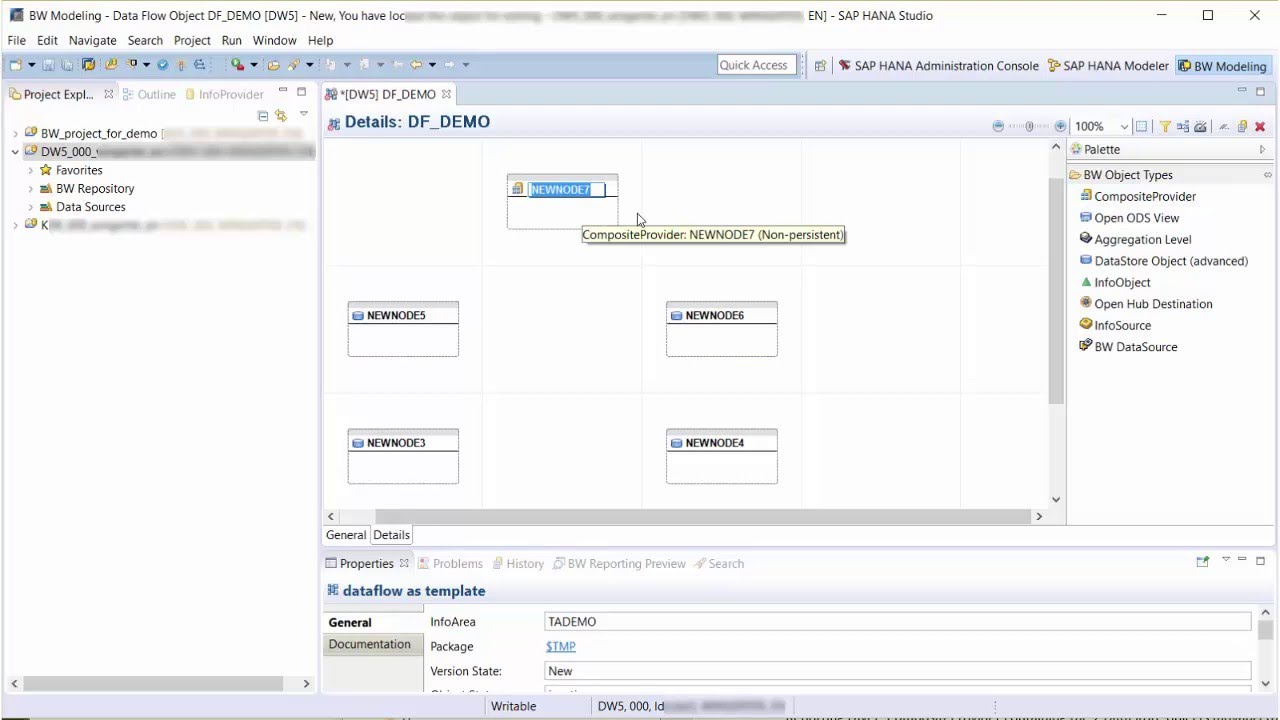Open the Help menu
The width and height of the screenshot is (1280, 720).
point(320,40)
